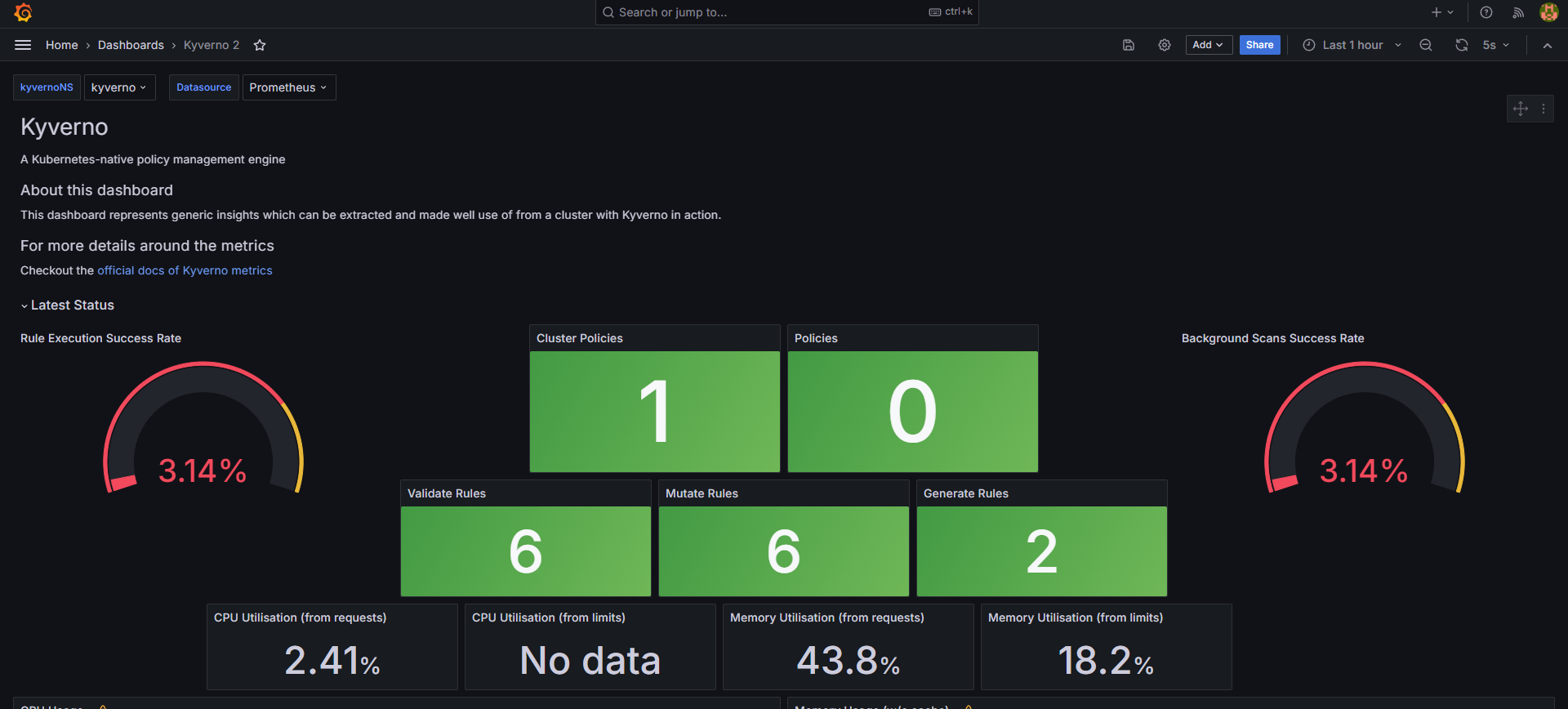The width and height of the screenshot is (1568, 709).
Task: Open the Add dropdown
Action: click(x=1209, y=45)
